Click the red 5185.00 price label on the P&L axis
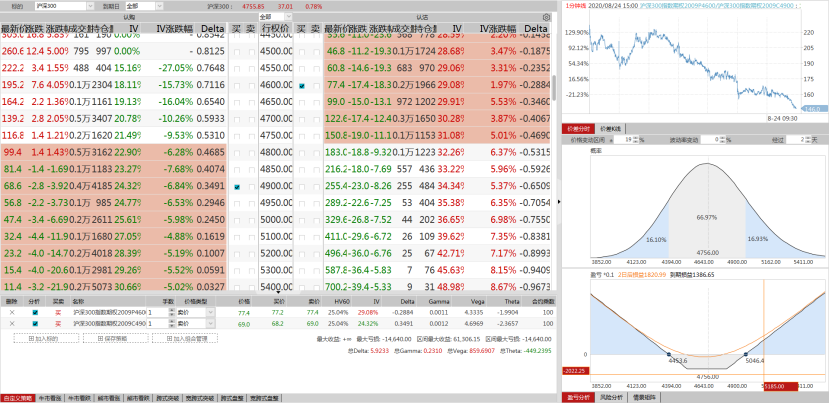 pyautogui.click(x=780, y=387)
